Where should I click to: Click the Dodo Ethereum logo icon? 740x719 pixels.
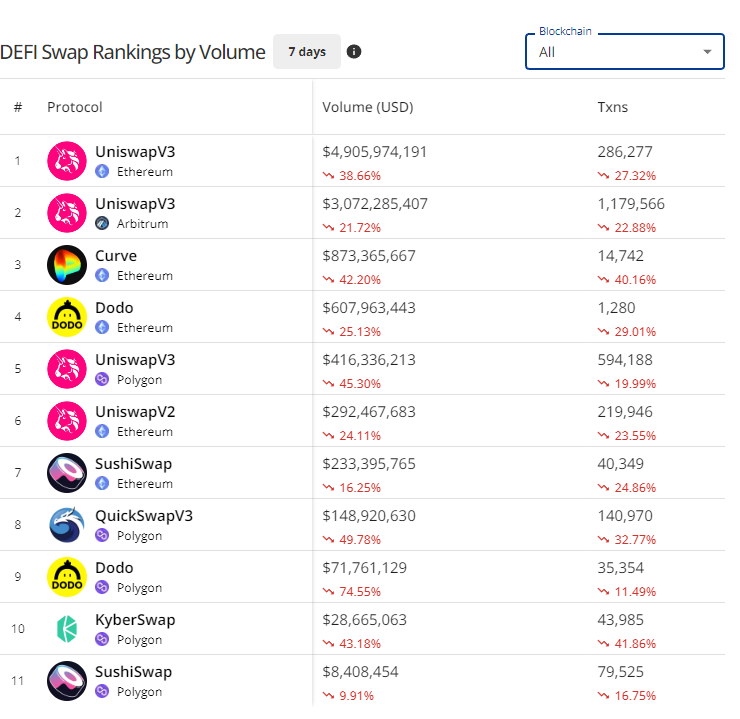pyautogui.click(x=67, y=317)
